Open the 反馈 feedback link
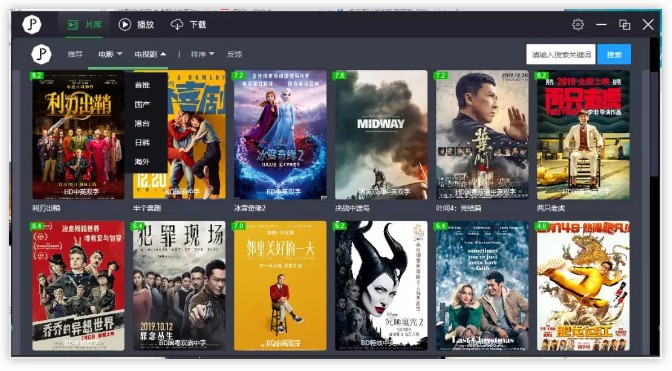The image size is (672, 371). 234,54
